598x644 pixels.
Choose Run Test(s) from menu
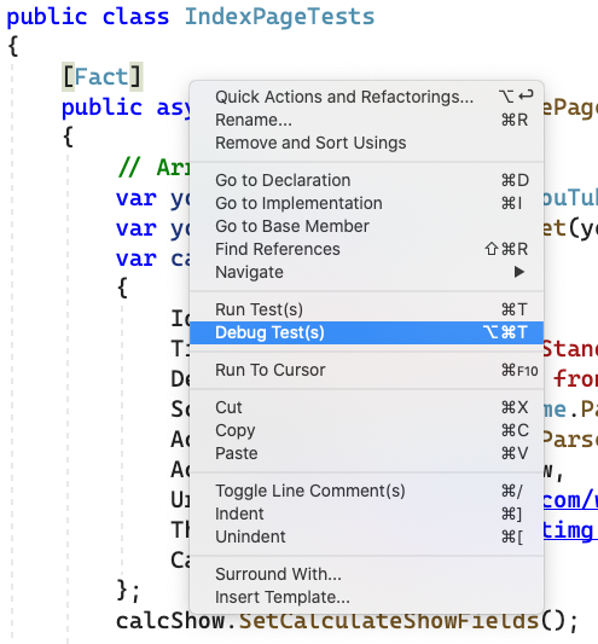pos(366,310)
